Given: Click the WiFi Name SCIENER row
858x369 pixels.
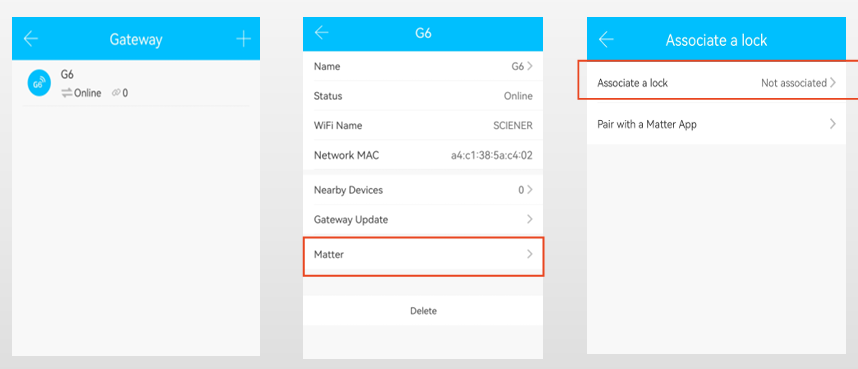Looking at the screenshot, I should pyautogui.click(x=423, y=125).
